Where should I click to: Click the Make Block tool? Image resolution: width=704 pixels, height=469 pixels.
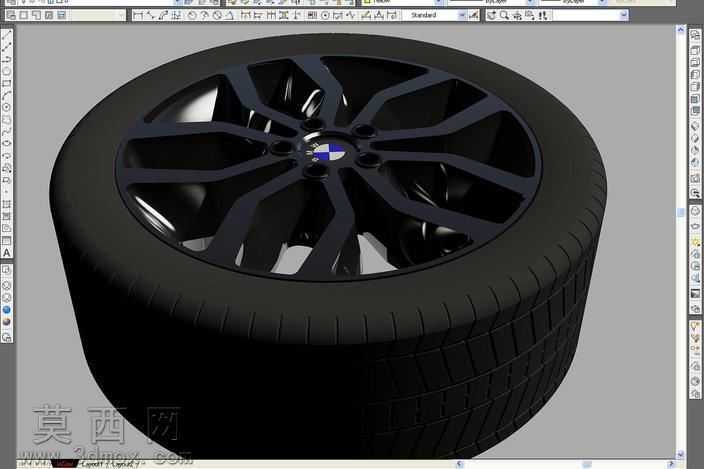coord(7,180)
